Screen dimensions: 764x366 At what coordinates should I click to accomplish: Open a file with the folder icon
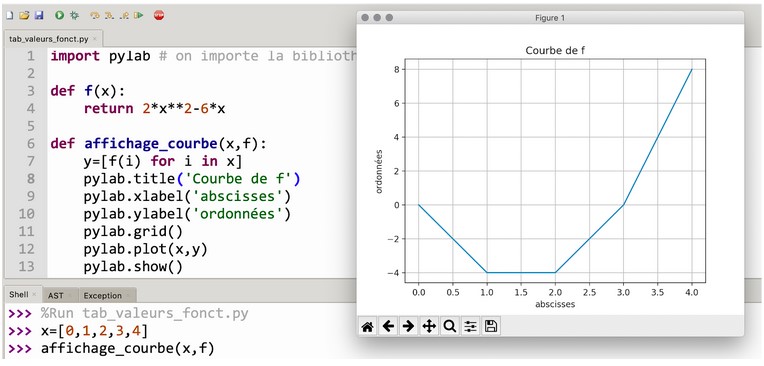coord(24,16)
